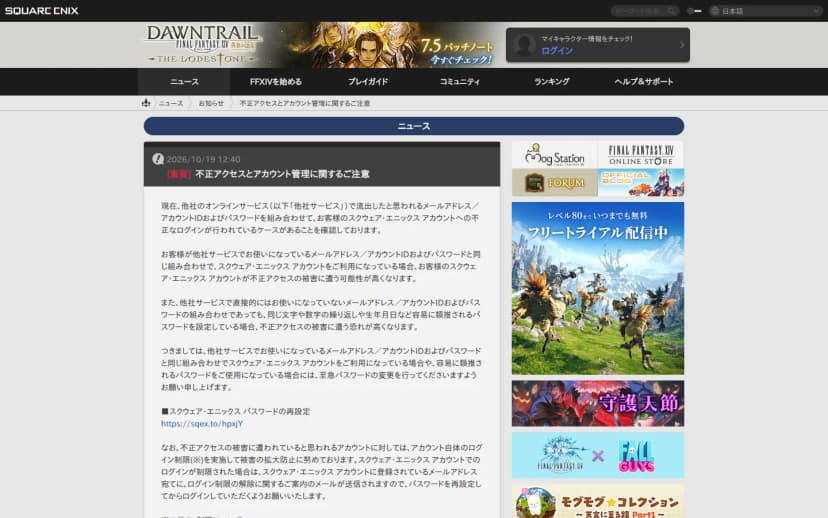Open the コミュニティ navigation tab

[x=459, y=81]
